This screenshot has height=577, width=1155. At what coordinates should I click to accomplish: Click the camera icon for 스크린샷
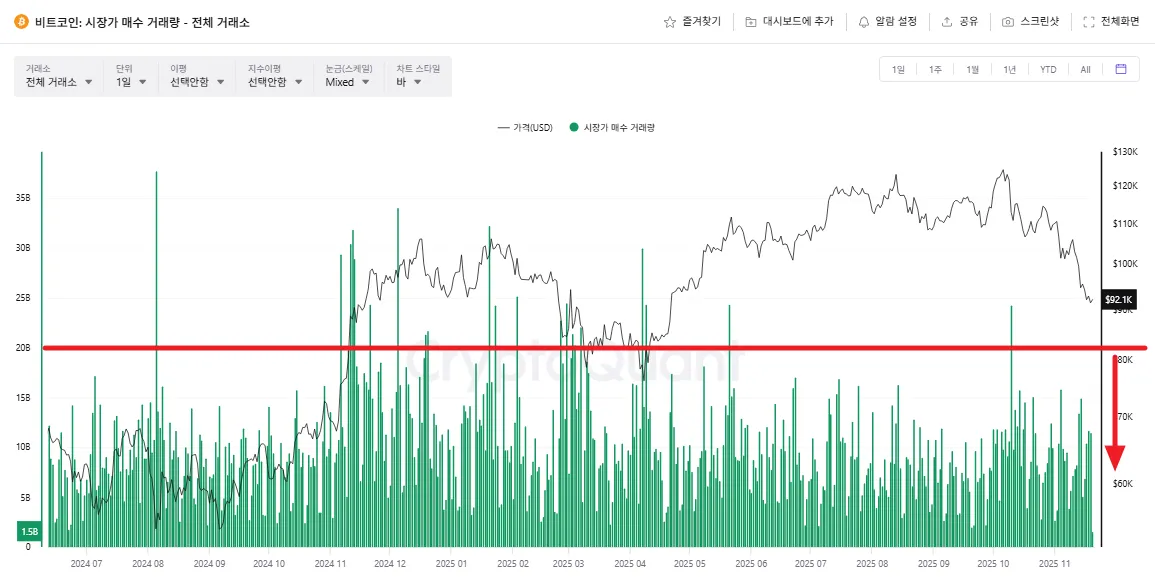pyautogui.click(x=1008, y=21)
